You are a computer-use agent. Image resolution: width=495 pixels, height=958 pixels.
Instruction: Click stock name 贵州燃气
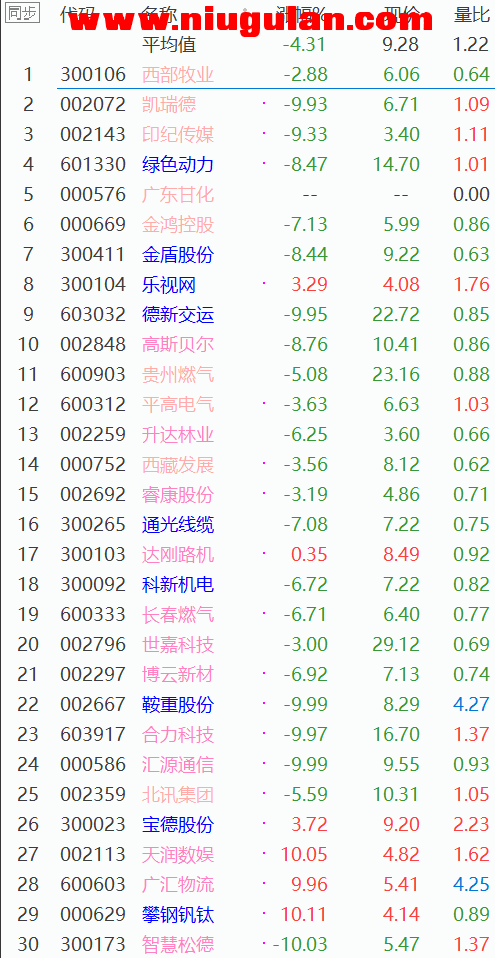click(178, 374)
